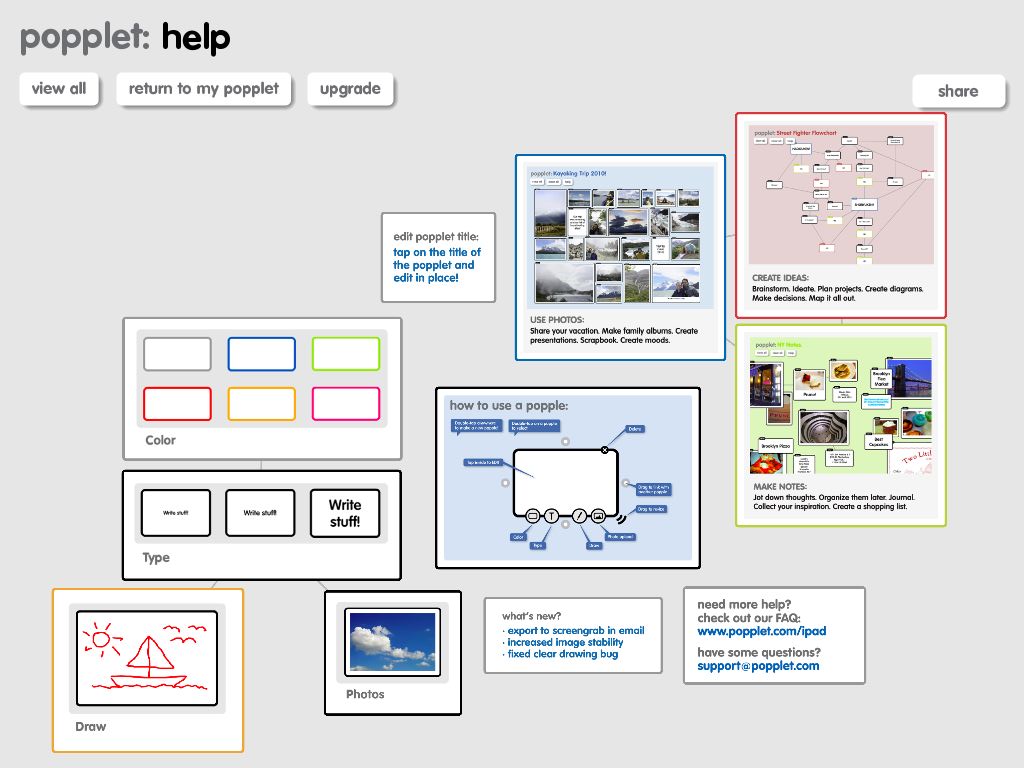Image resolution: width=1024 pixels, height=768 pixels.
Task: Click the support@popplet.com email link
Action: point(758,666)
